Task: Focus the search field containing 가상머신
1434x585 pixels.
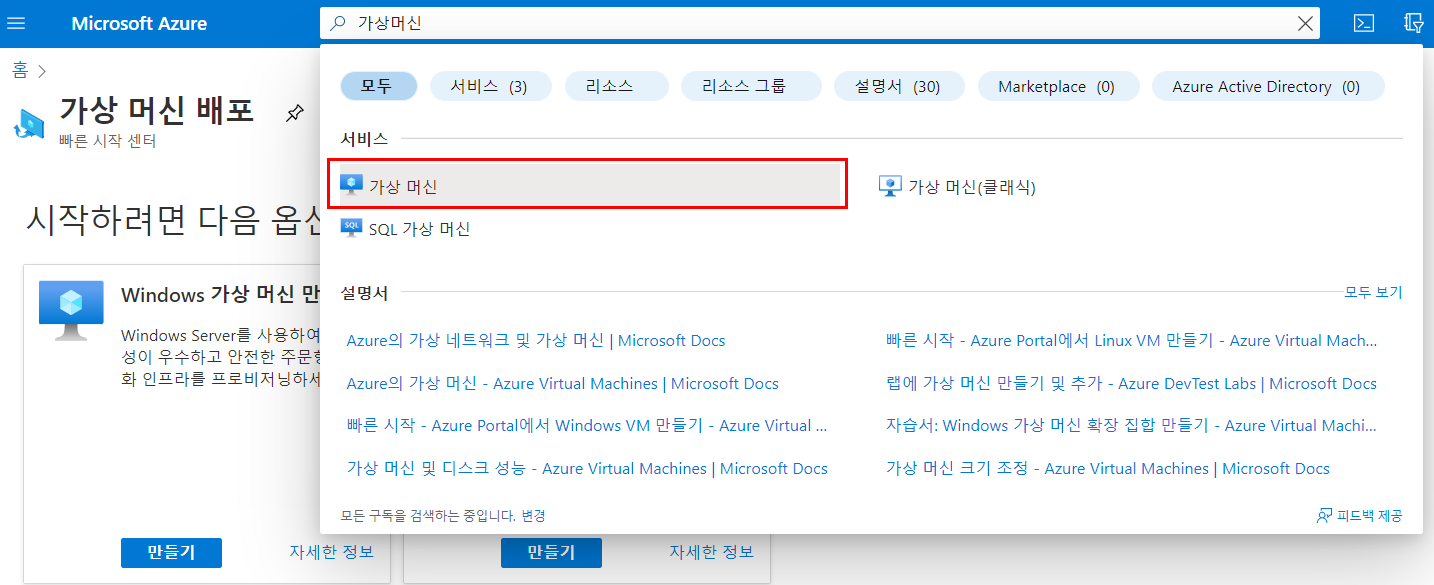Action: pyautogui.click(x=820, y=23)
